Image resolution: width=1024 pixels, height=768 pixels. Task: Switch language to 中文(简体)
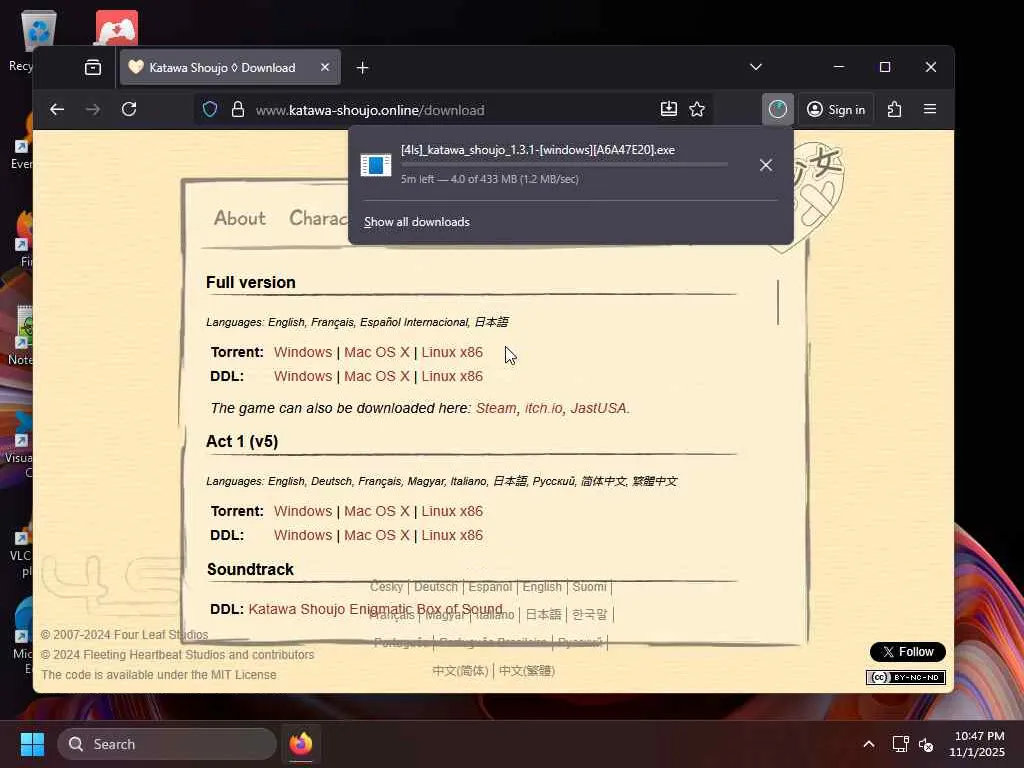[x=460, y=671]
